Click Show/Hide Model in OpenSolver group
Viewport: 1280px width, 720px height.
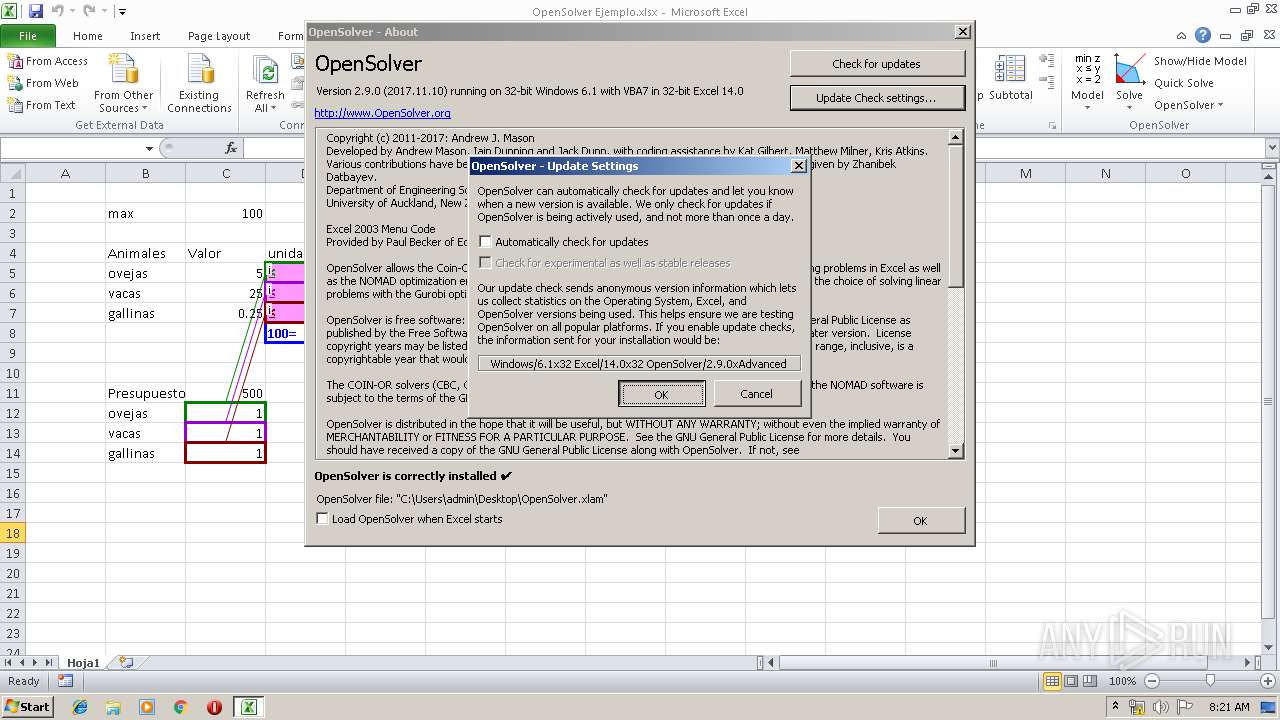(x=1200, y=61)
